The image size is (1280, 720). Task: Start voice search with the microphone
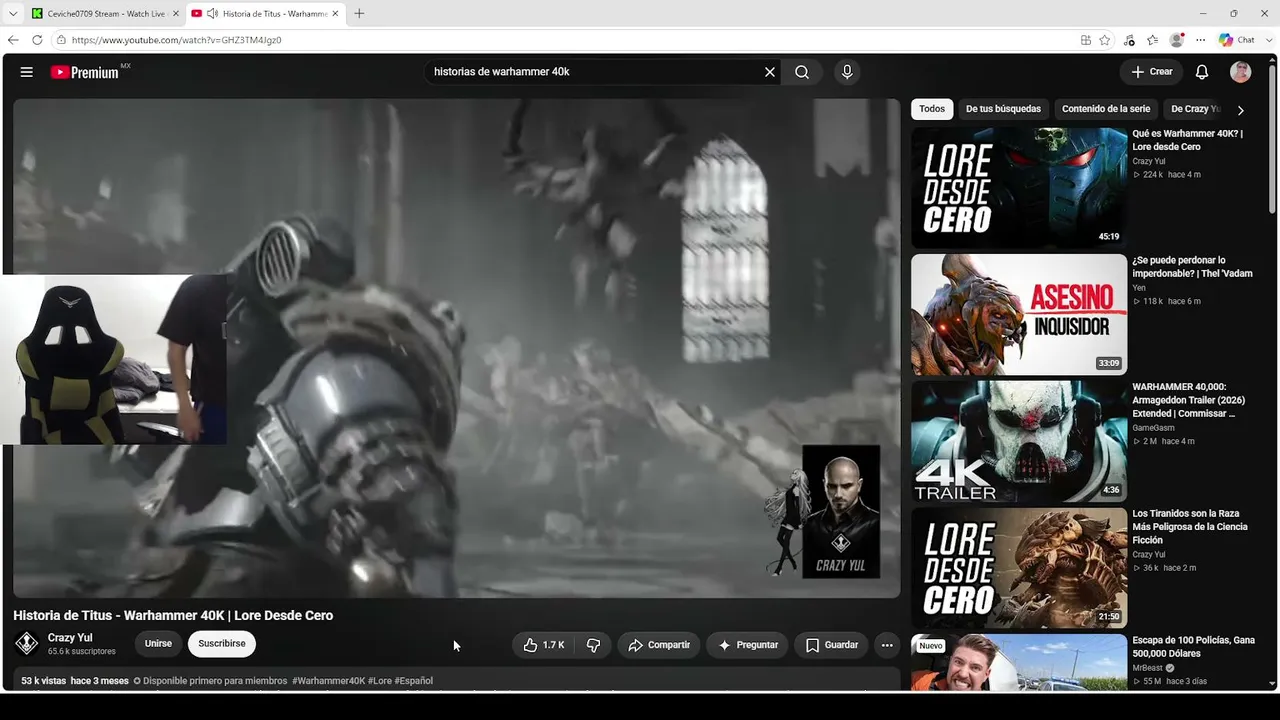847,72
